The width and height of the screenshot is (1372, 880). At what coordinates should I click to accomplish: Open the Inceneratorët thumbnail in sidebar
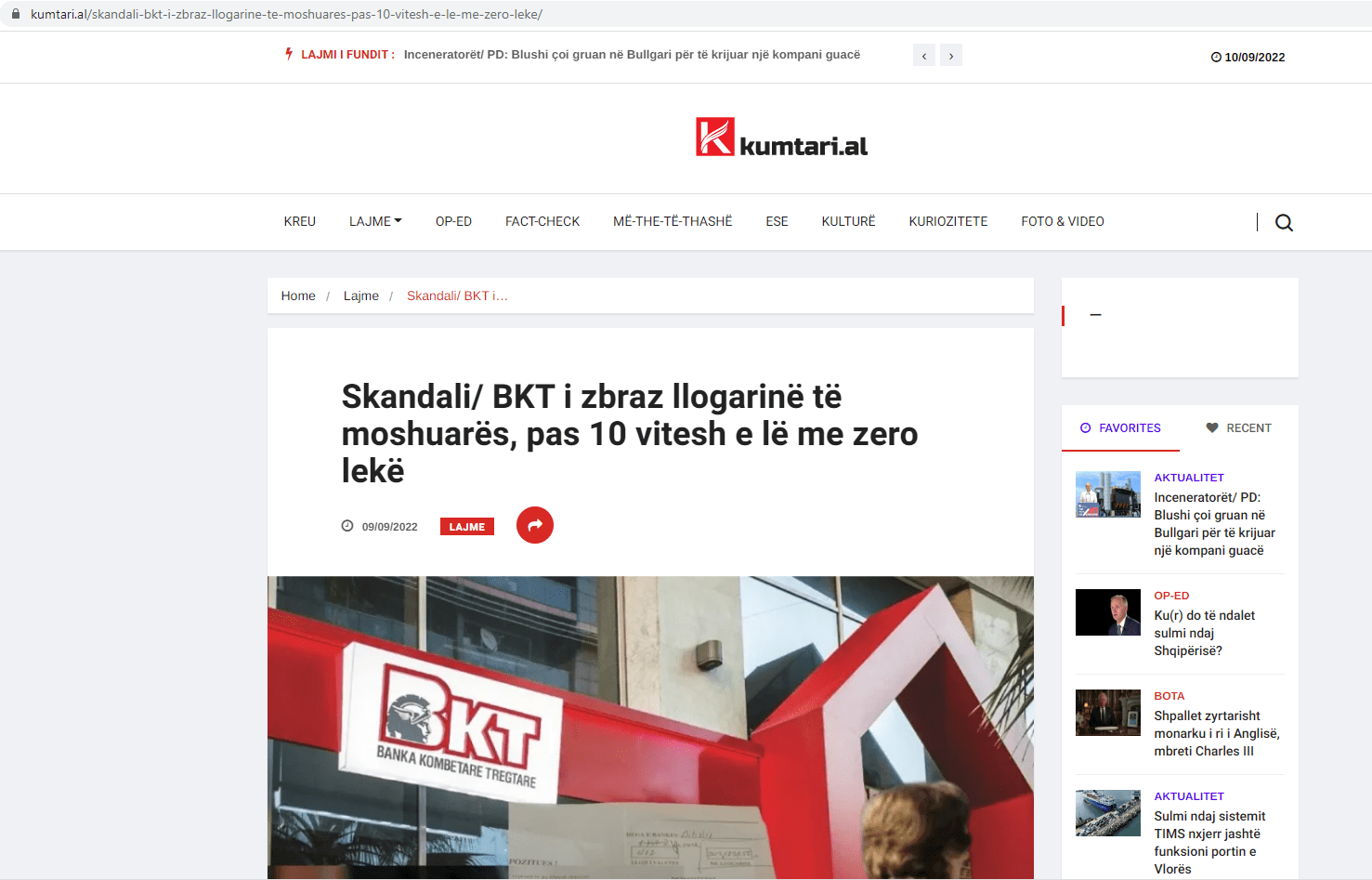(1108, 494)
